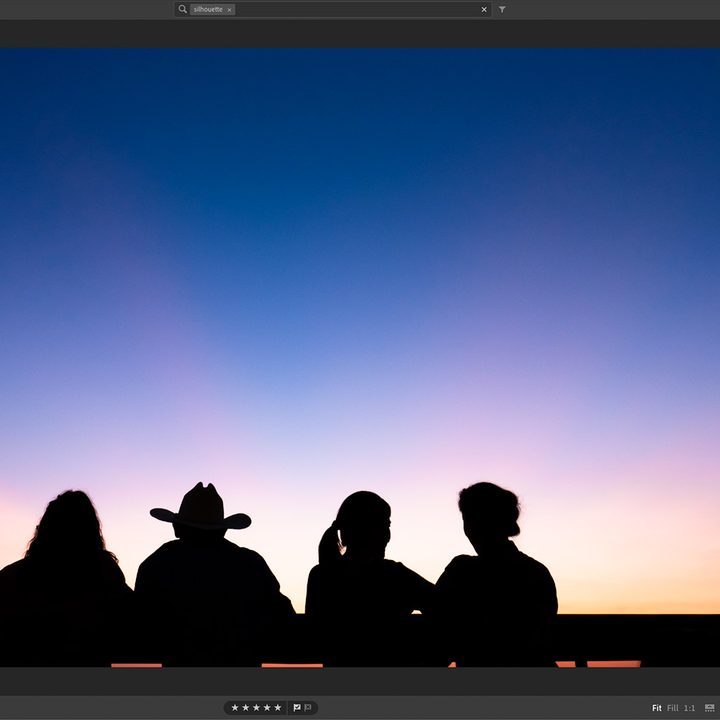Remove the 'silhouette' search tag
720x720 pixels.
pyautogui.click(x=229, y=10)
